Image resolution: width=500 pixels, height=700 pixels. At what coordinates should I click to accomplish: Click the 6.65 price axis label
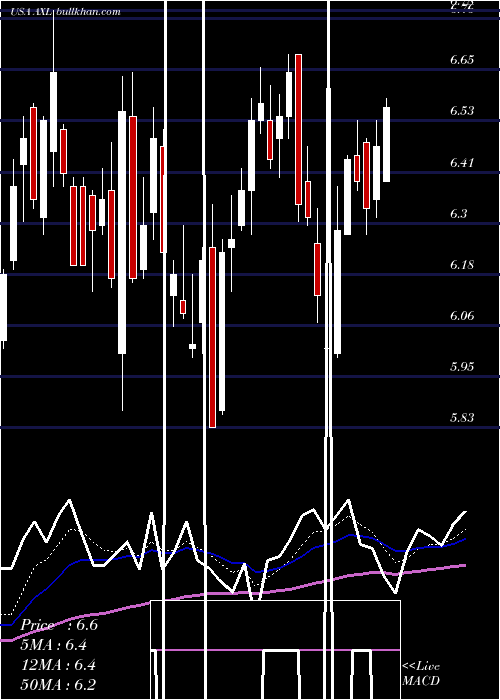pos(462,60)
